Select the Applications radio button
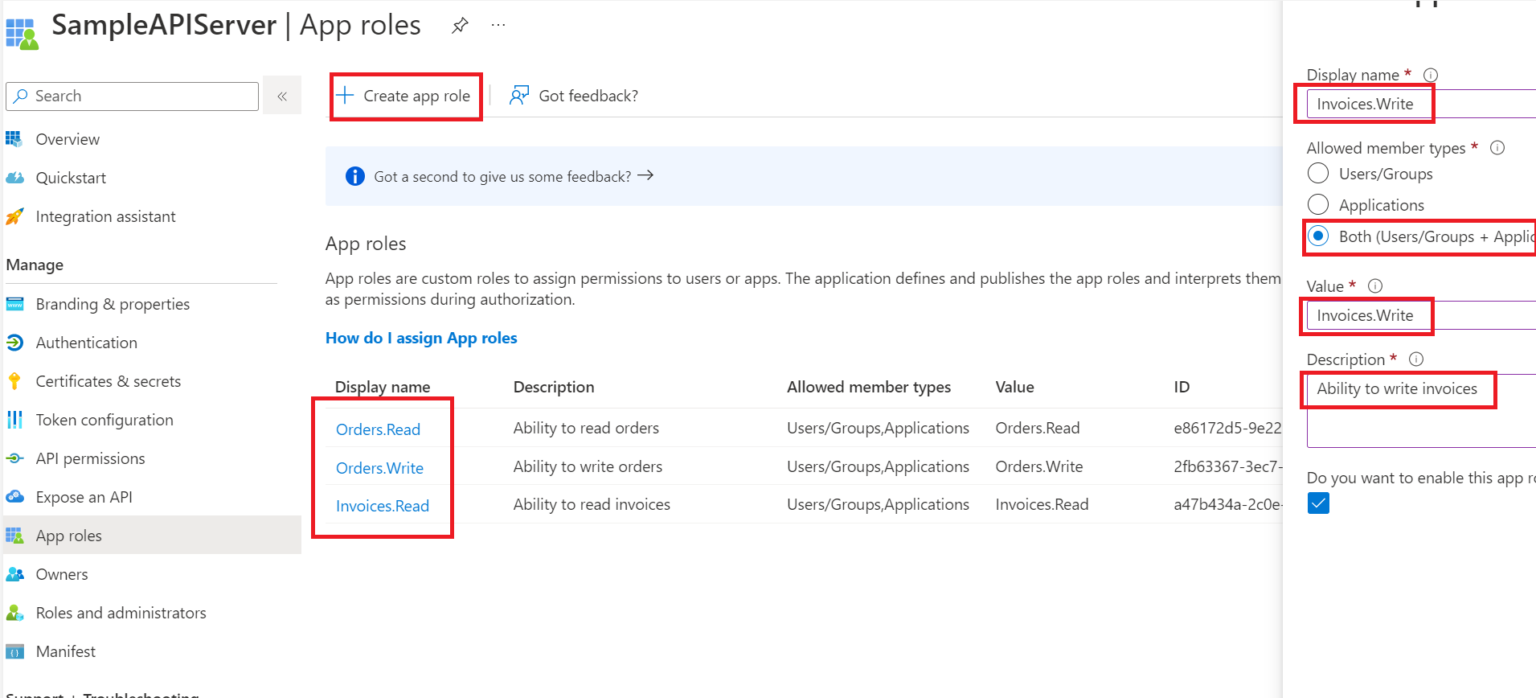The image size is (1536, 698). [1318, 205]
